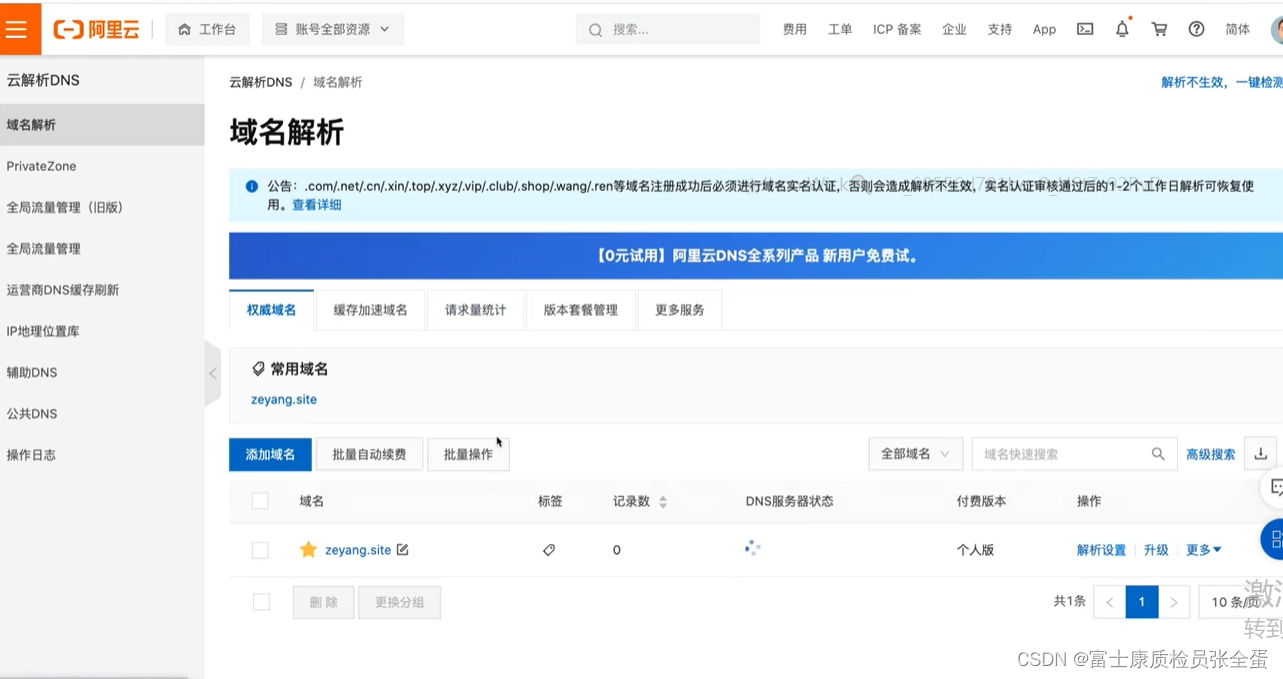
Task: Select page 1 in pagination
Action: pyautogui.click(x=1142, y=602)
